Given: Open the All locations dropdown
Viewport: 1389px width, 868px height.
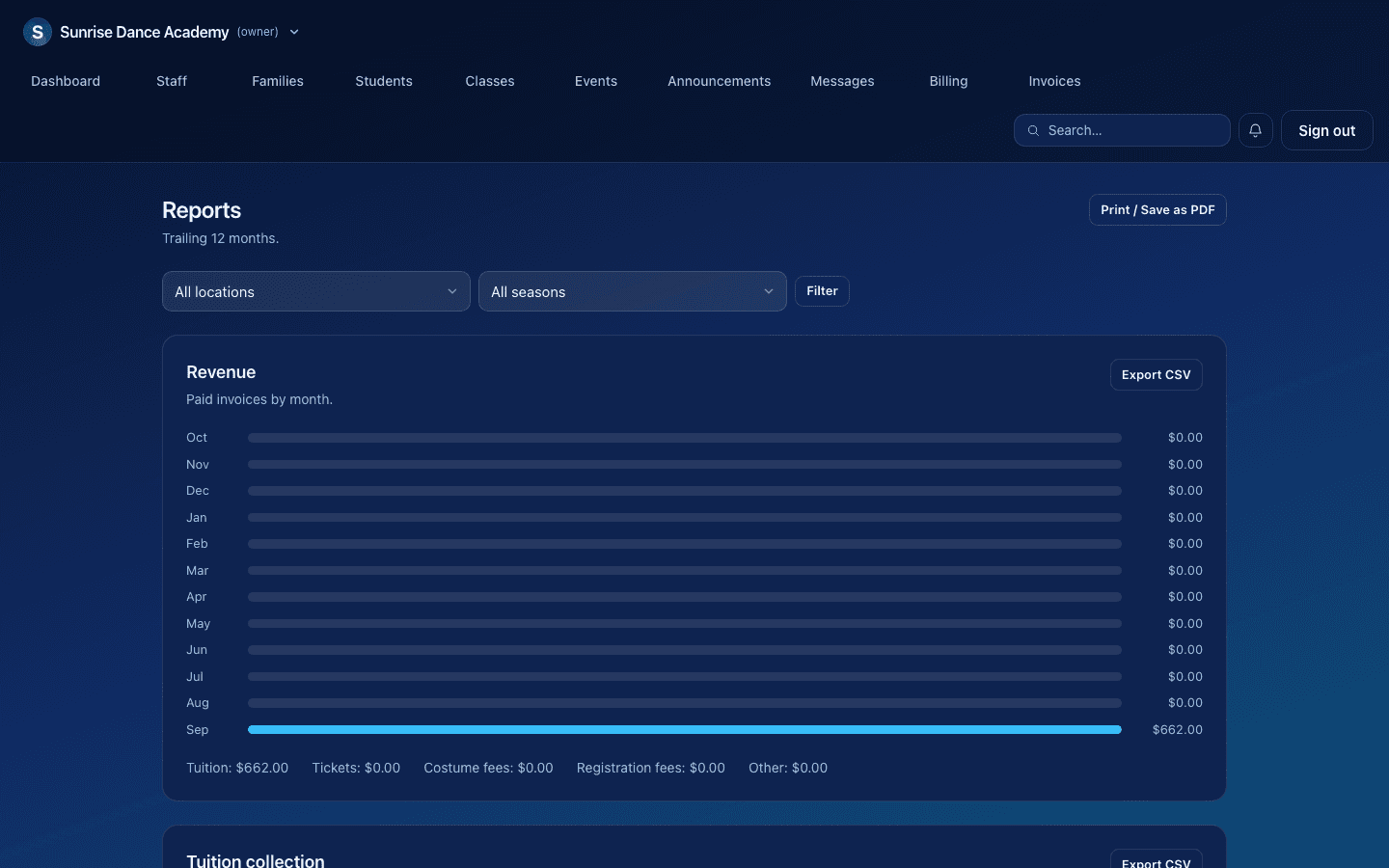Looking at the screenshot, I should pos(316,291).
